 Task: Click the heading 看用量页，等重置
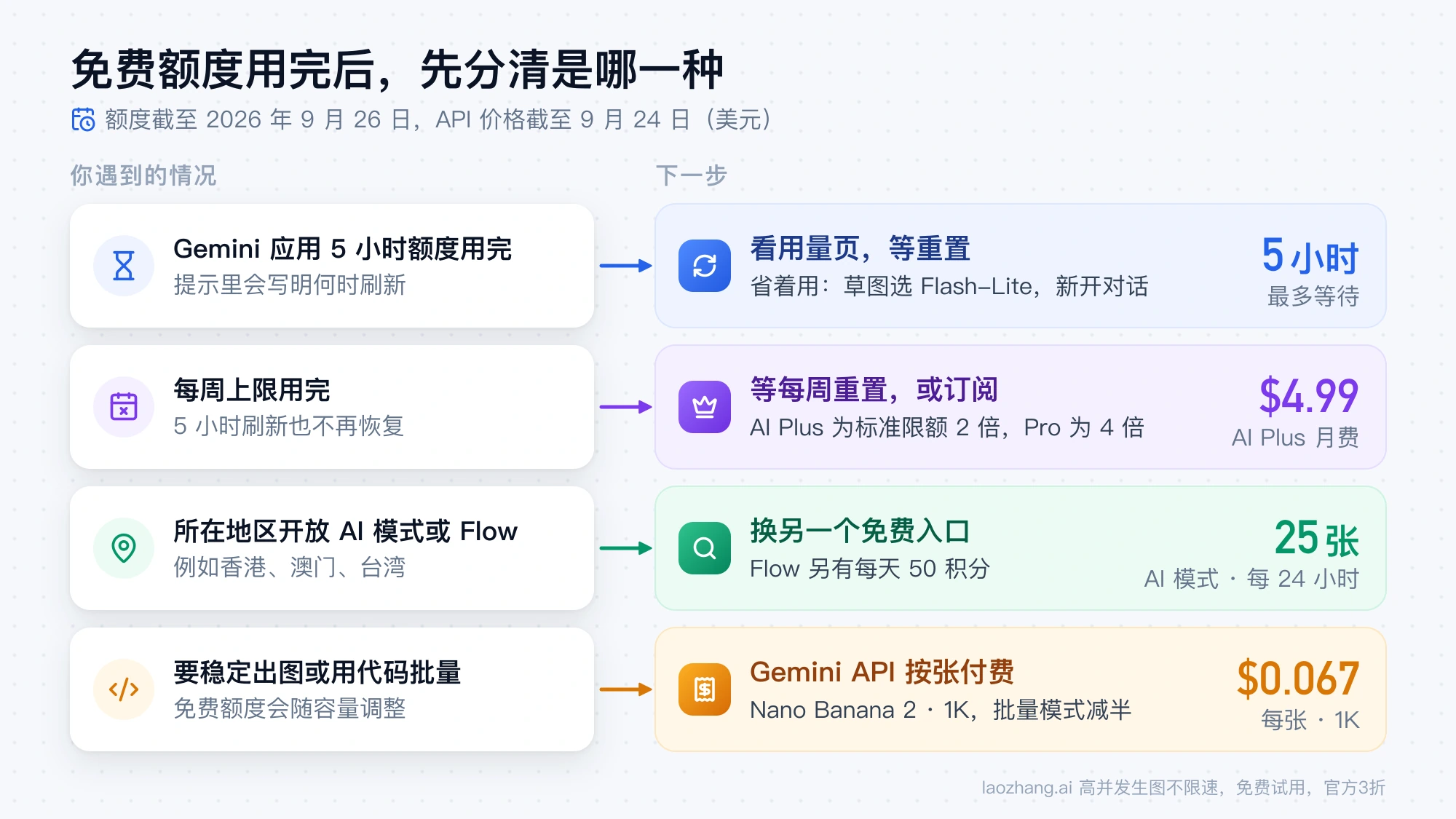pos(860,249)
